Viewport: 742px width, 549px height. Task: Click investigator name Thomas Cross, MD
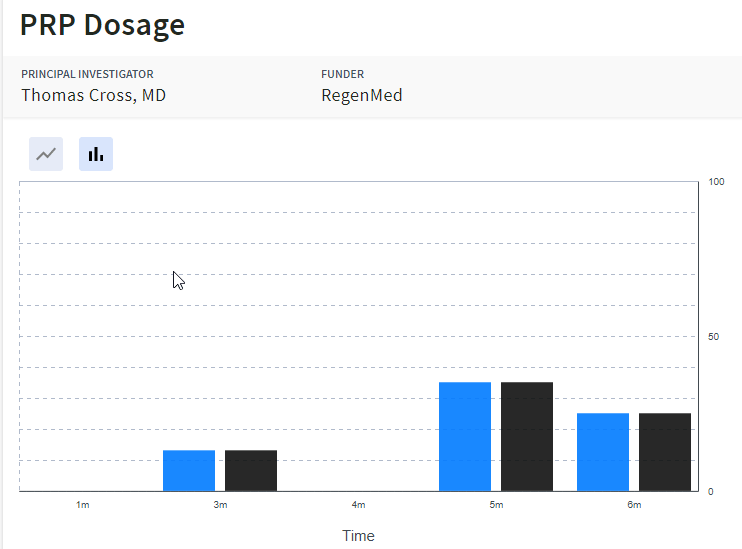[94, 96]
